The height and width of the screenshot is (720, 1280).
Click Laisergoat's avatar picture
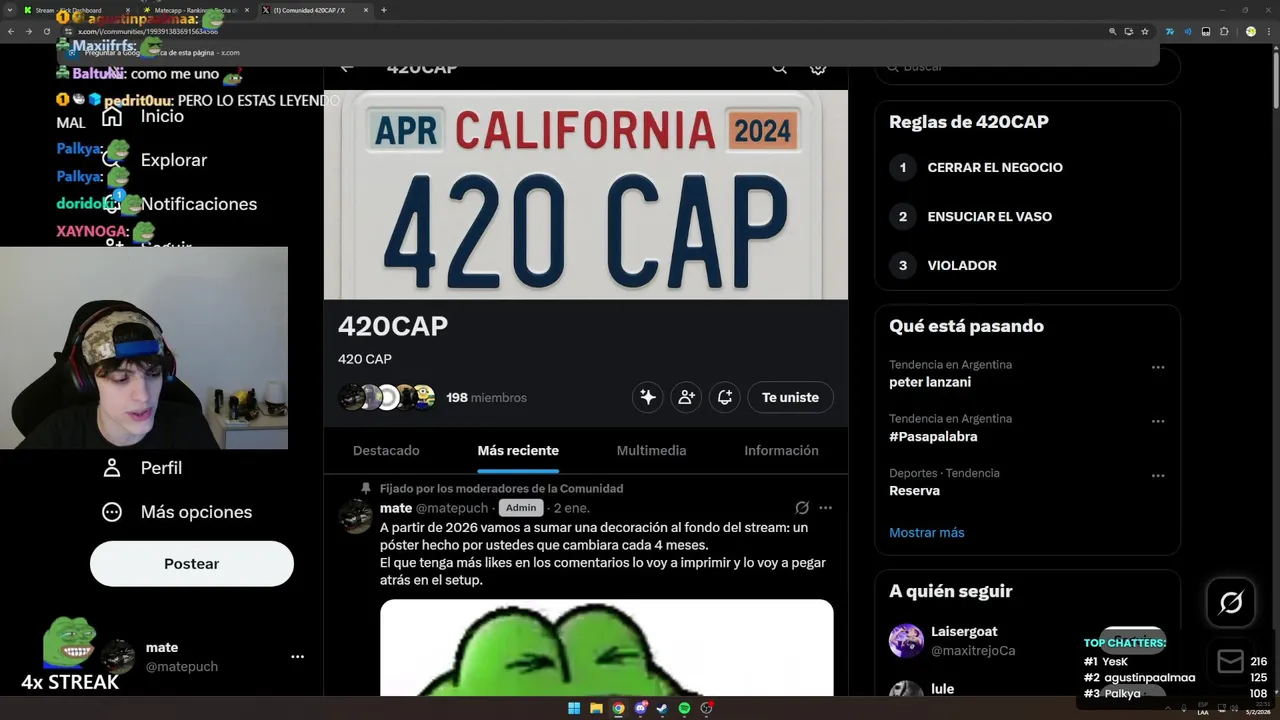906,641
